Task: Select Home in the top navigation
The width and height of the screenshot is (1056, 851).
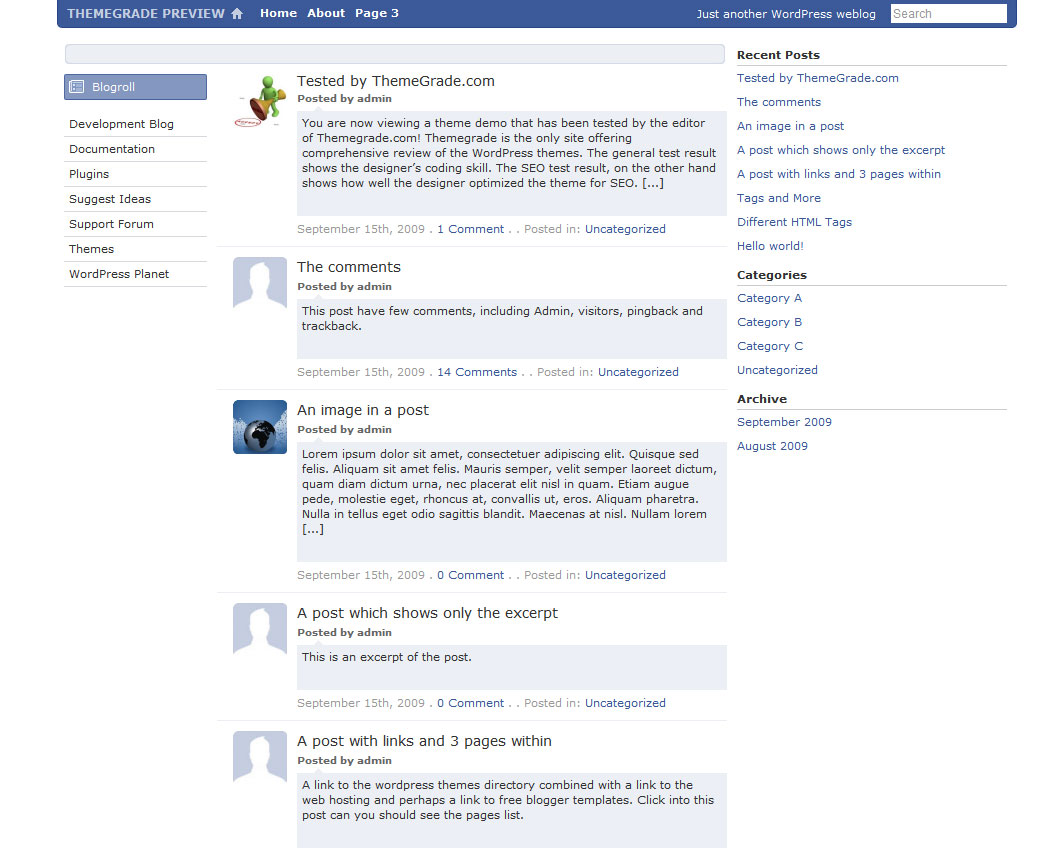Action: click(x=278, y=13)
